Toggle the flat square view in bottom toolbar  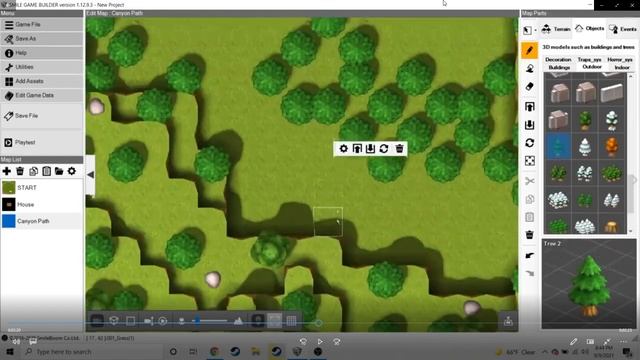tap(131, 321)
